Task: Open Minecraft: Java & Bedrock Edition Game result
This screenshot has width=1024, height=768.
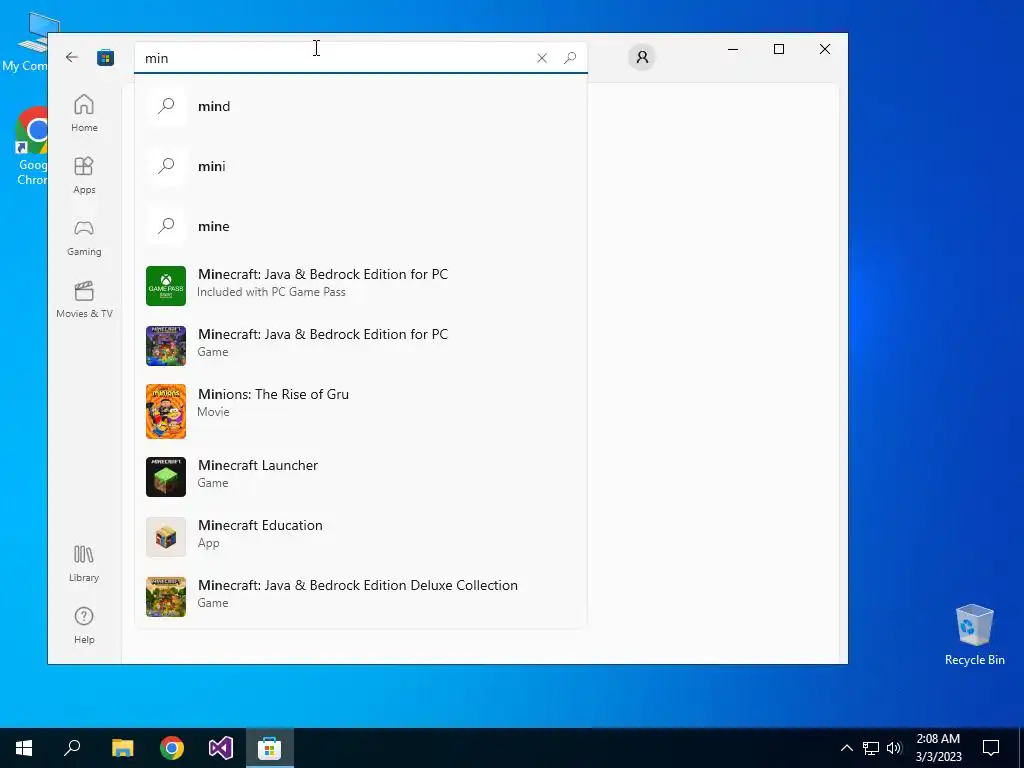Action: (360, 346)
